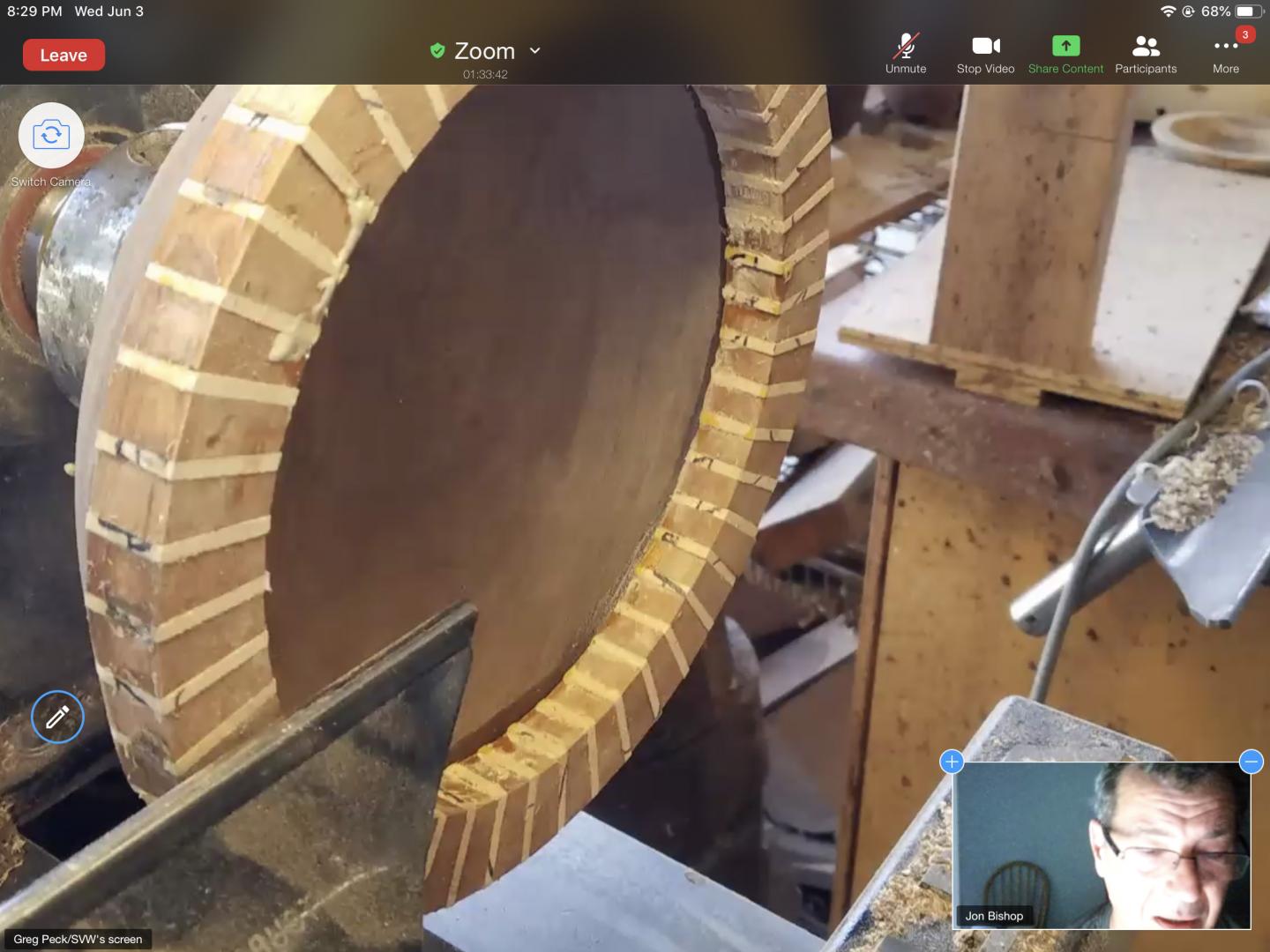Tap the Greg Peck/SVW's screen label

78,939
